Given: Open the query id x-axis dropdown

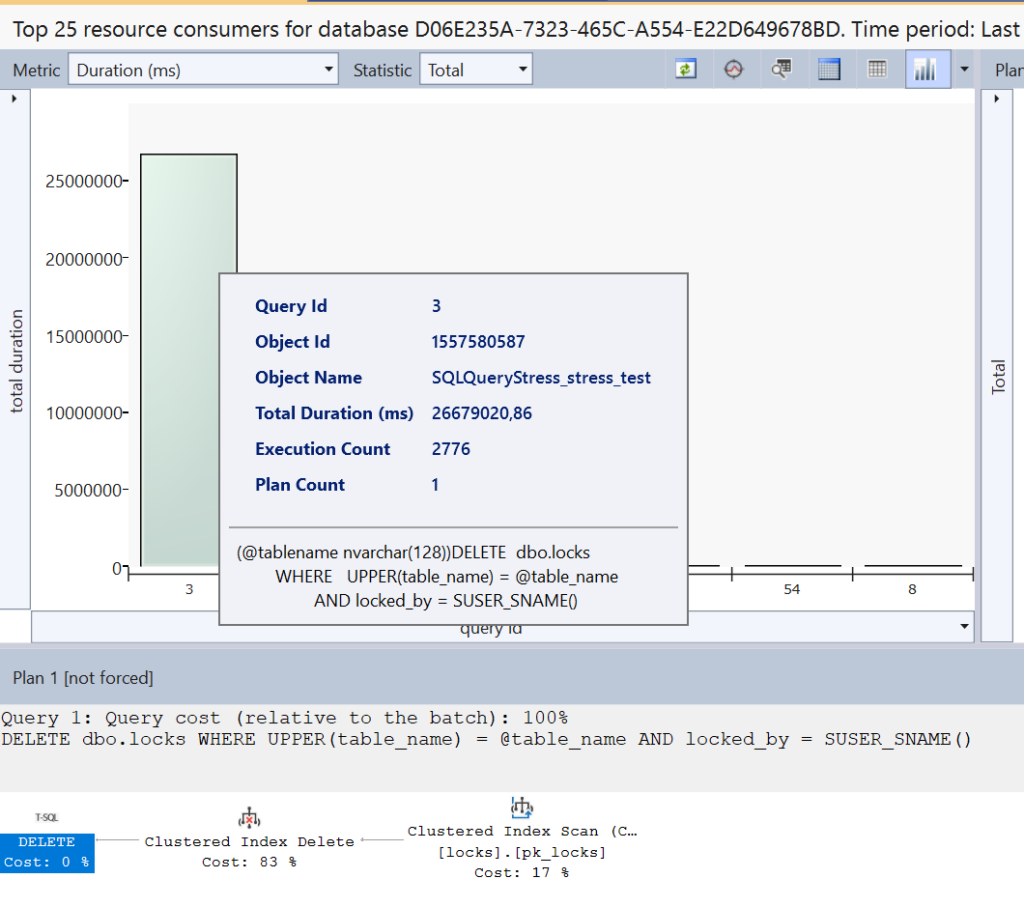Looking at the screenshot, I should (964, 627).
